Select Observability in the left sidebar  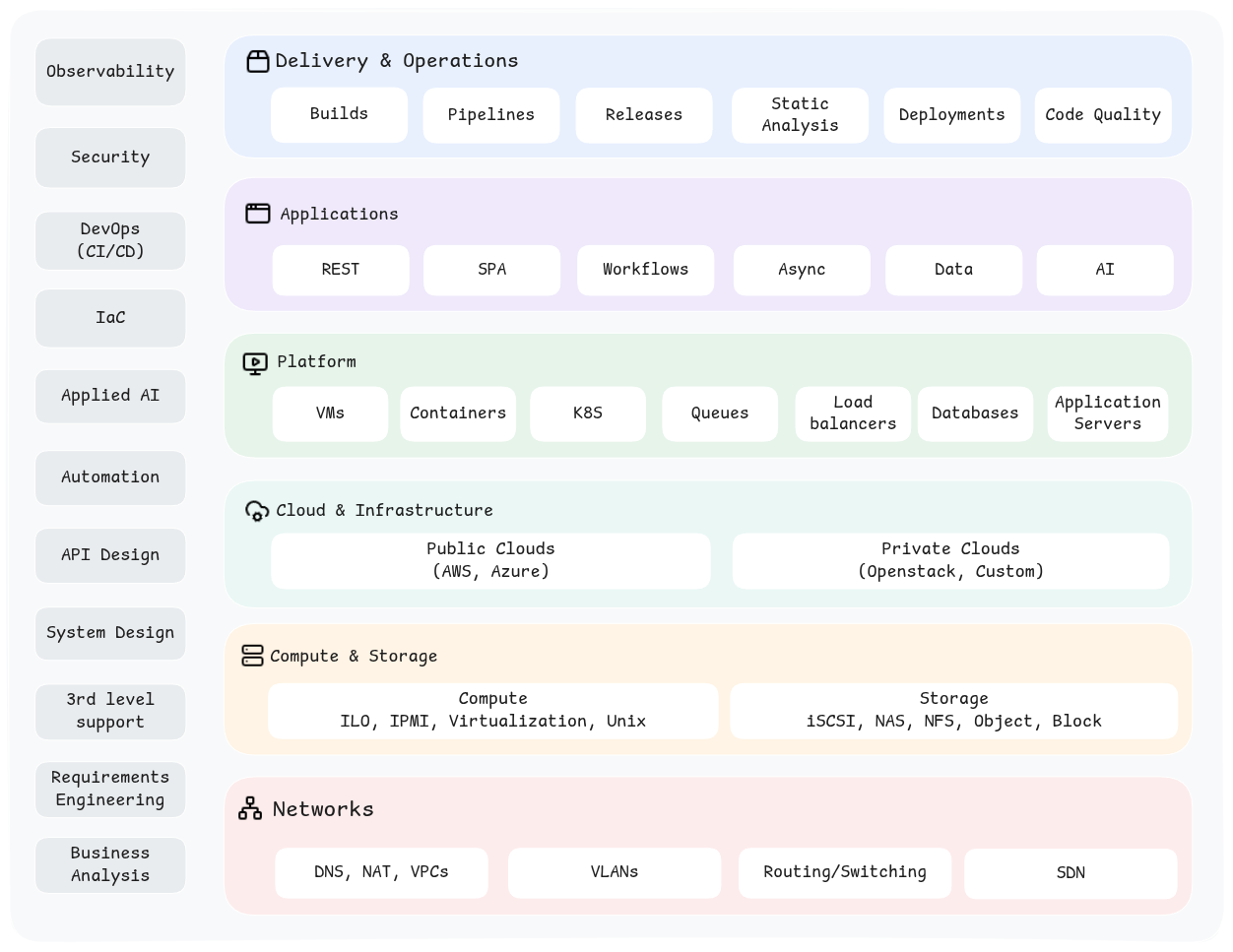click(x=110, y=71)
